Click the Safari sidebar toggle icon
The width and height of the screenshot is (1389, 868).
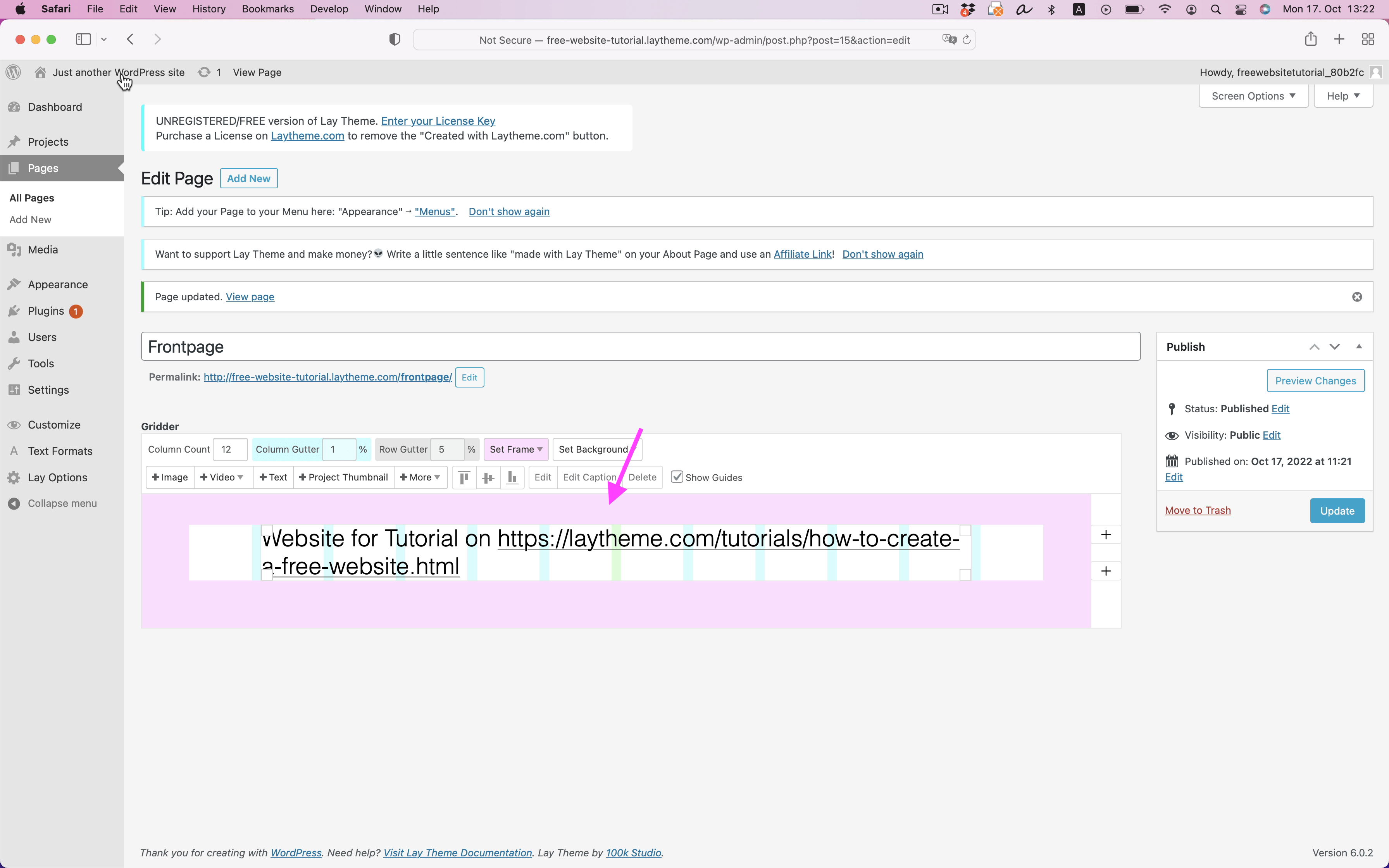(83, 39)
